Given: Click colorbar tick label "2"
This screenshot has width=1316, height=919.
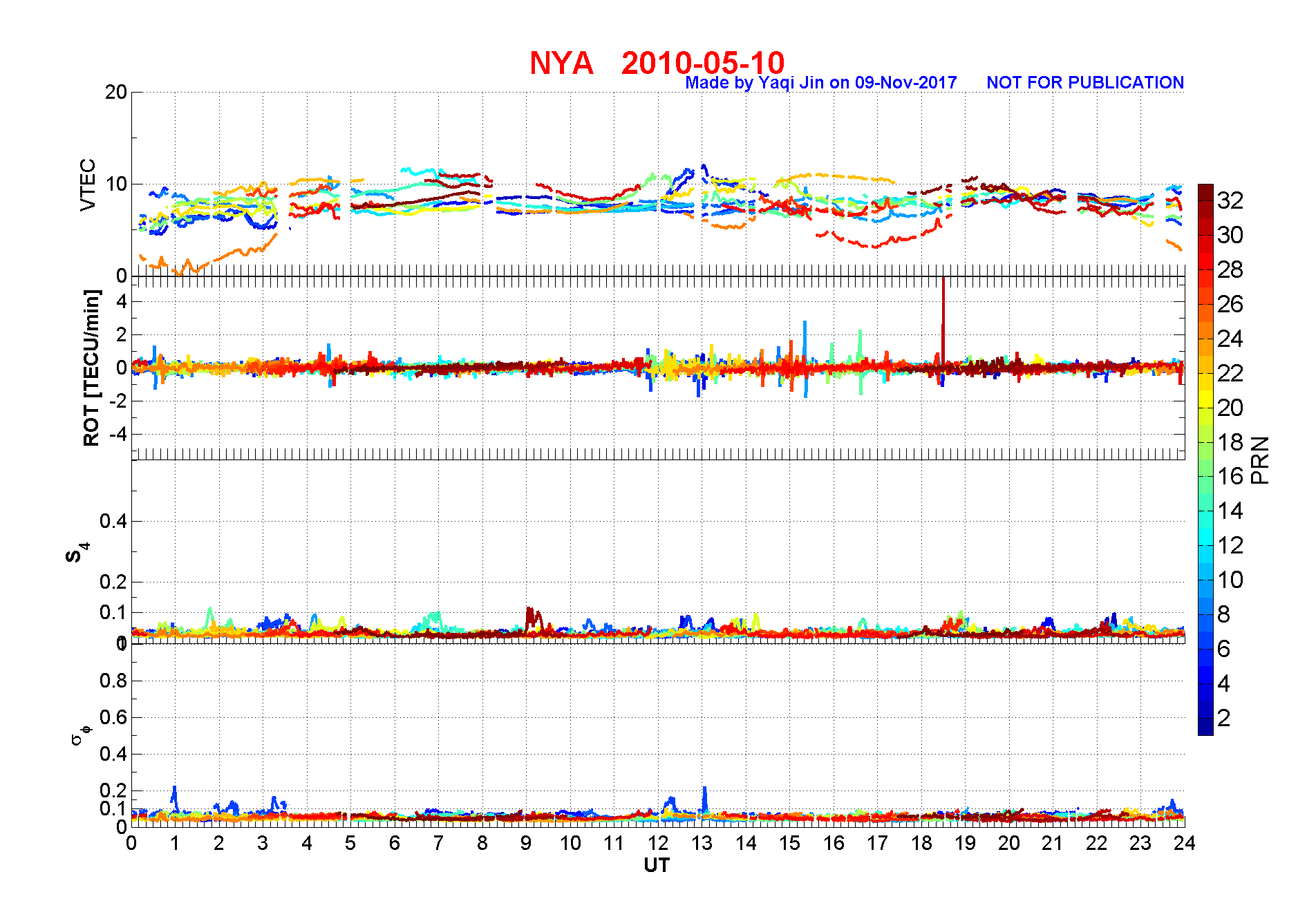Looking at the screenshot, I should (x=1224, y=718).
